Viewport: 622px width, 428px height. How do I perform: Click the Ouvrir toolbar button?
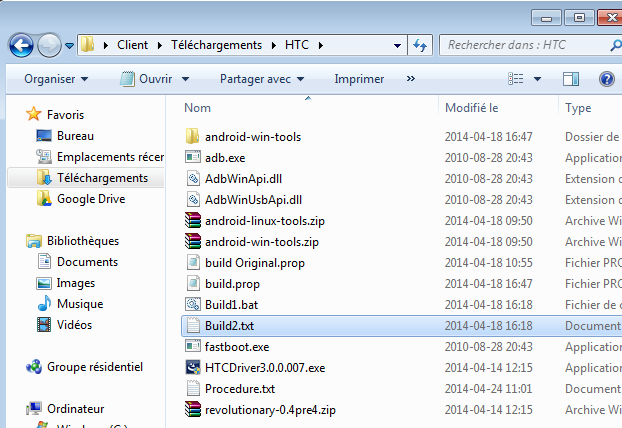click(x=146, y=79)
